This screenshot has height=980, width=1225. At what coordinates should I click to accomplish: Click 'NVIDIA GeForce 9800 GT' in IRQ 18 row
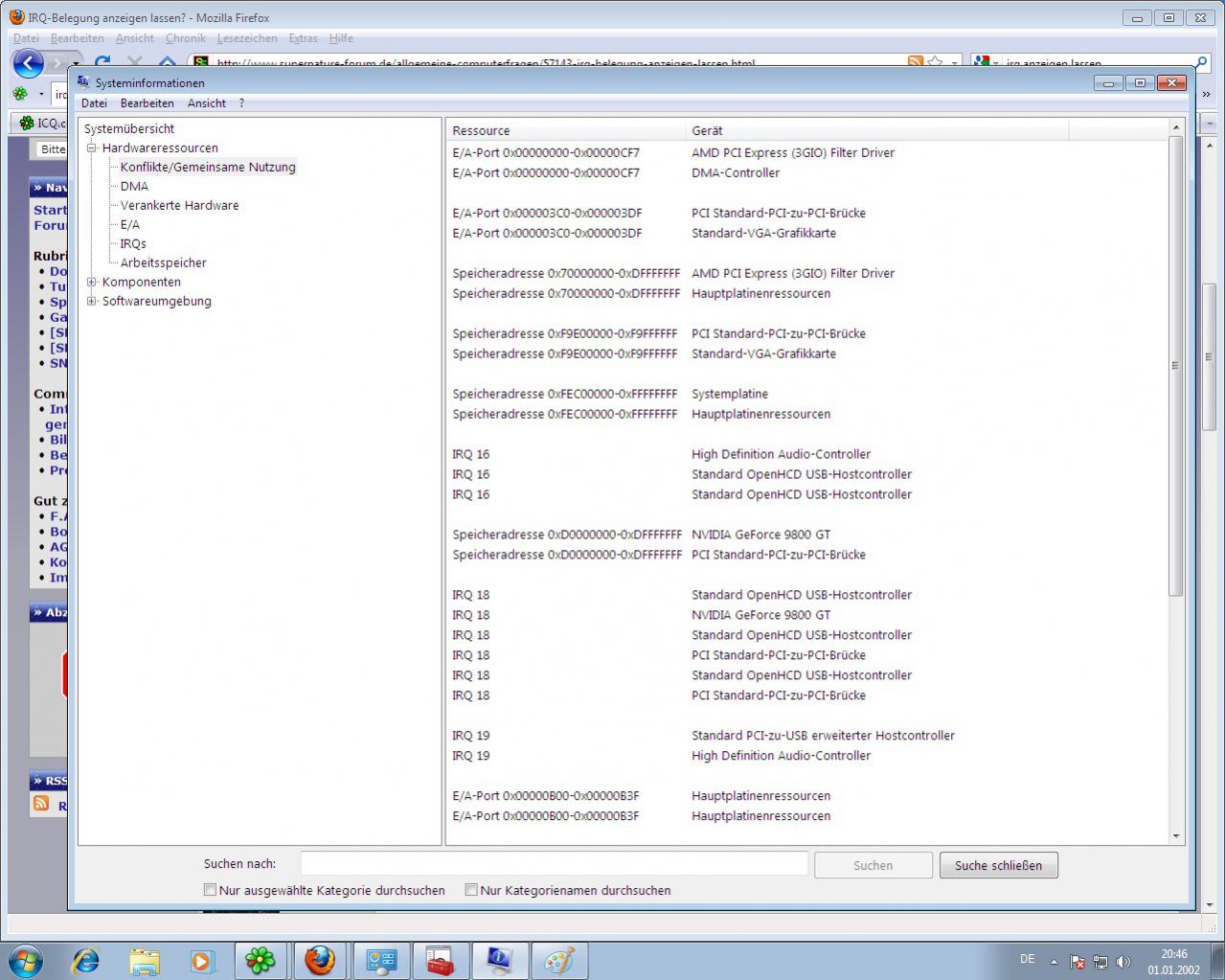pyautogui.click(x=761, y=615)
